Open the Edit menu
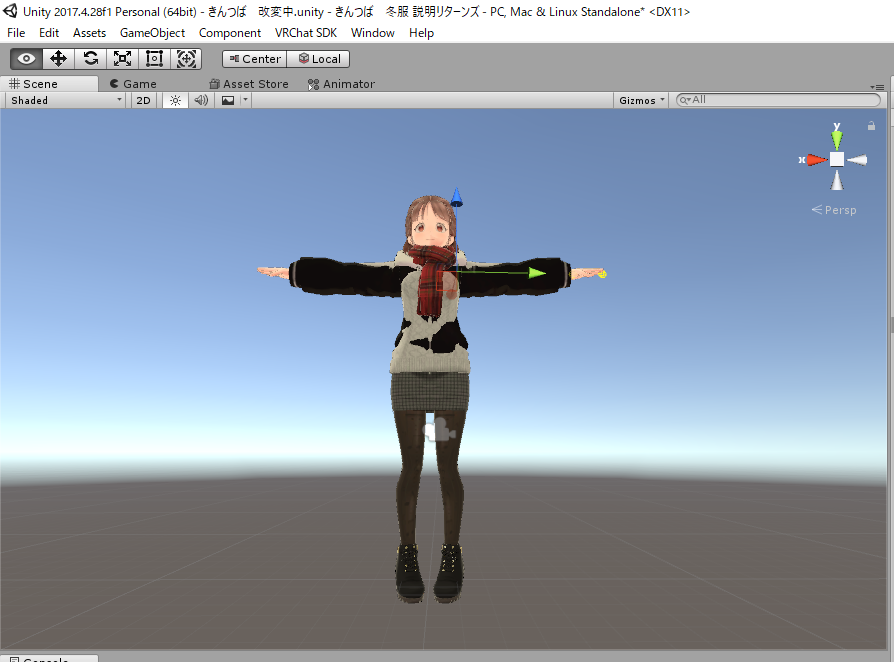 48,33
